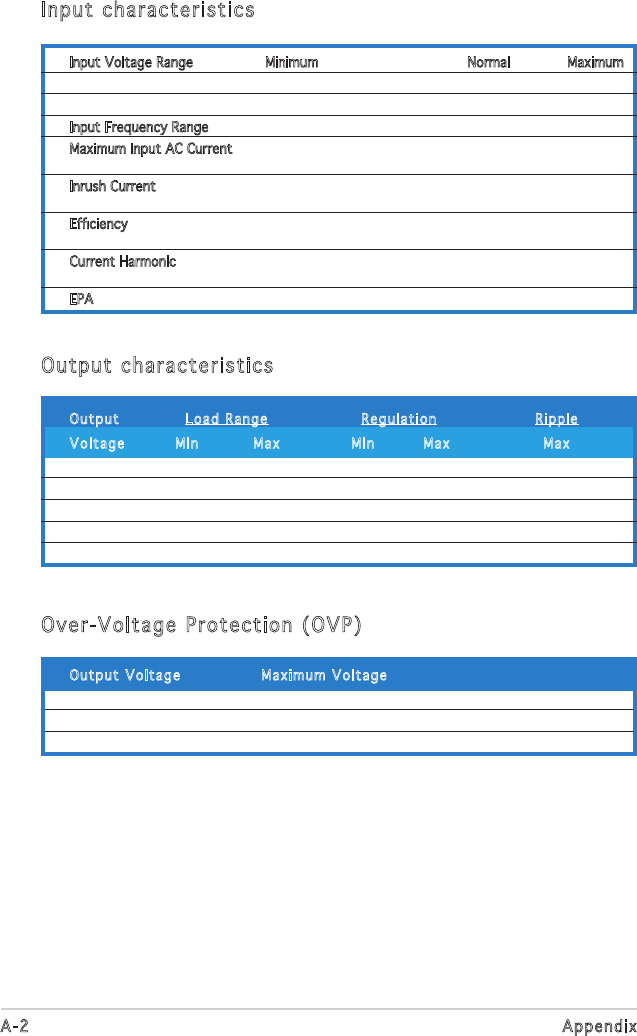Select the Current Harmonic row label
The width and height of the screenshot is (637, 1036).
click(x=123, y=262)
